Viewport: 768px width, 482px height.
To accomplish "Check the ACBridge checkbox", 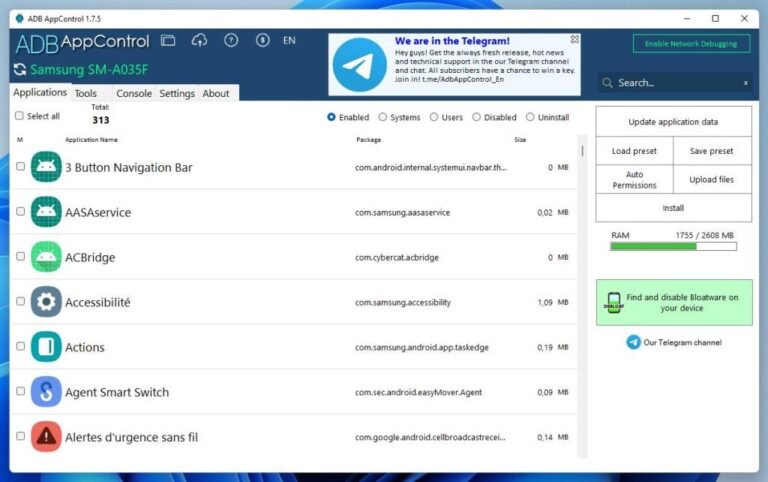I will [21, 256].
